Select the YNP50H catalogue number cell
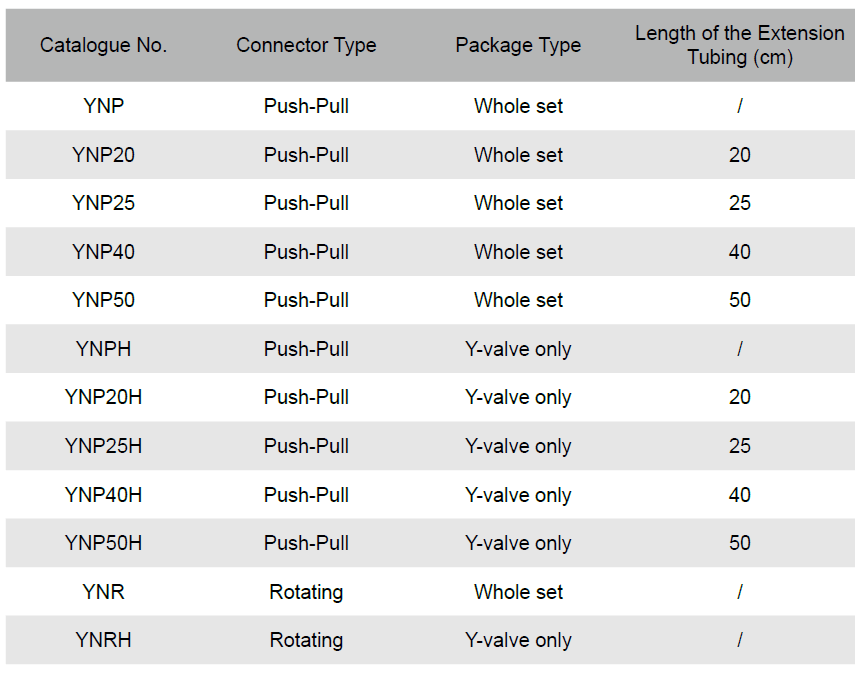This screenshot has height=673, width=861. click(x=103, y=543)
